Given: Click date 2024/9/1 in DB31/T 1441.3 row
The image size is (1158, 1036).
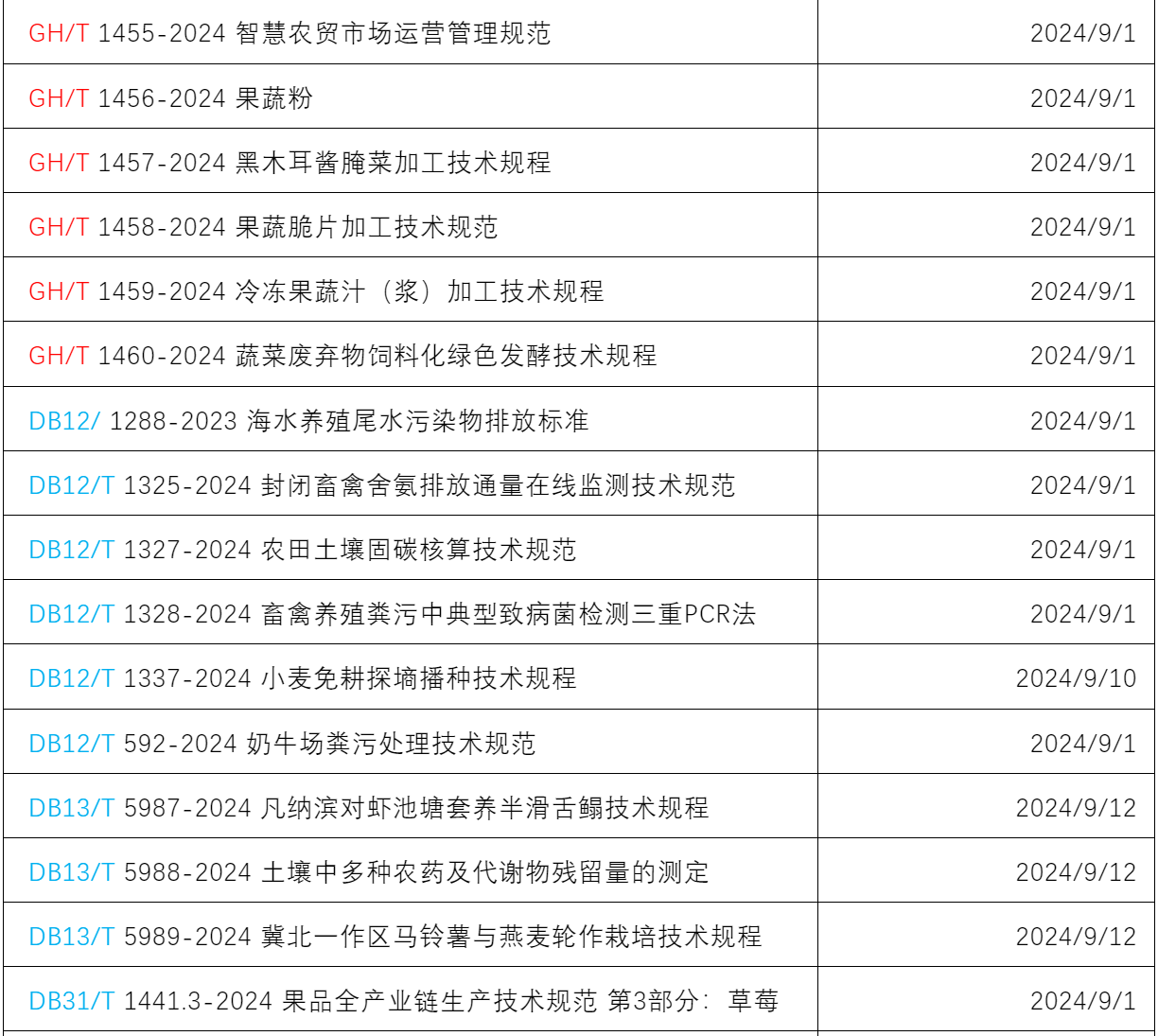Looking at the screenshot, I should [x=1083, y=1001].
